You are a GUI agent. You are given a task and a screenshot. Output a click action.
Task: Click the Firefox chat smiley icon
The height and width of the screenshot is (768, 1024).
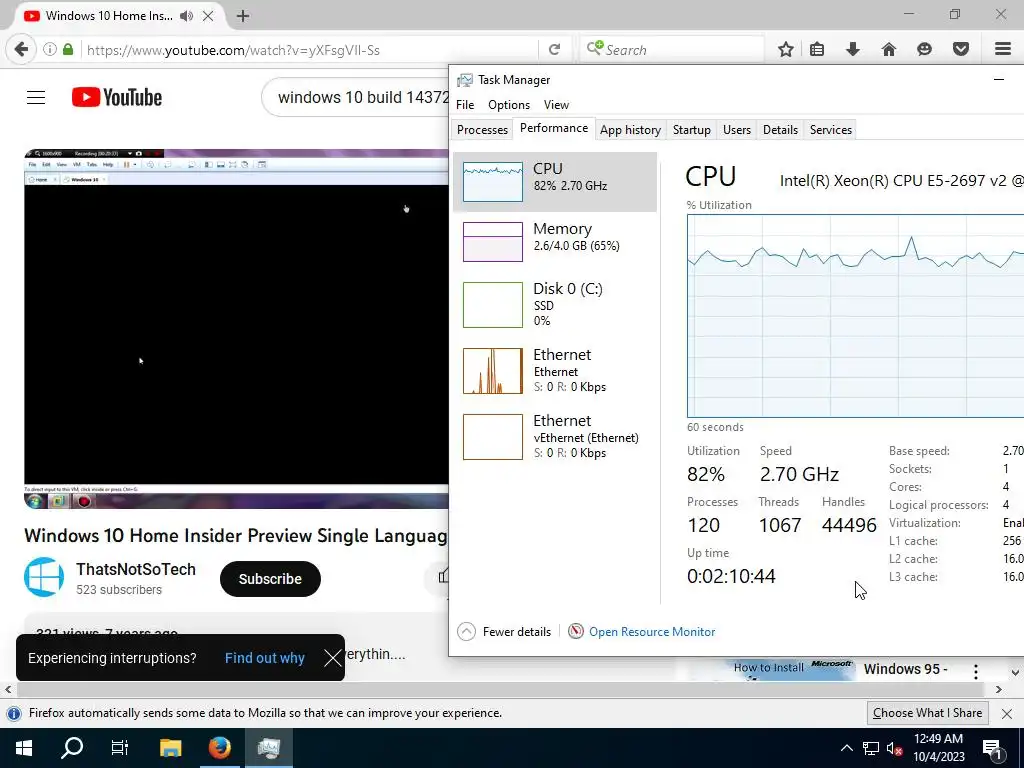924,50
